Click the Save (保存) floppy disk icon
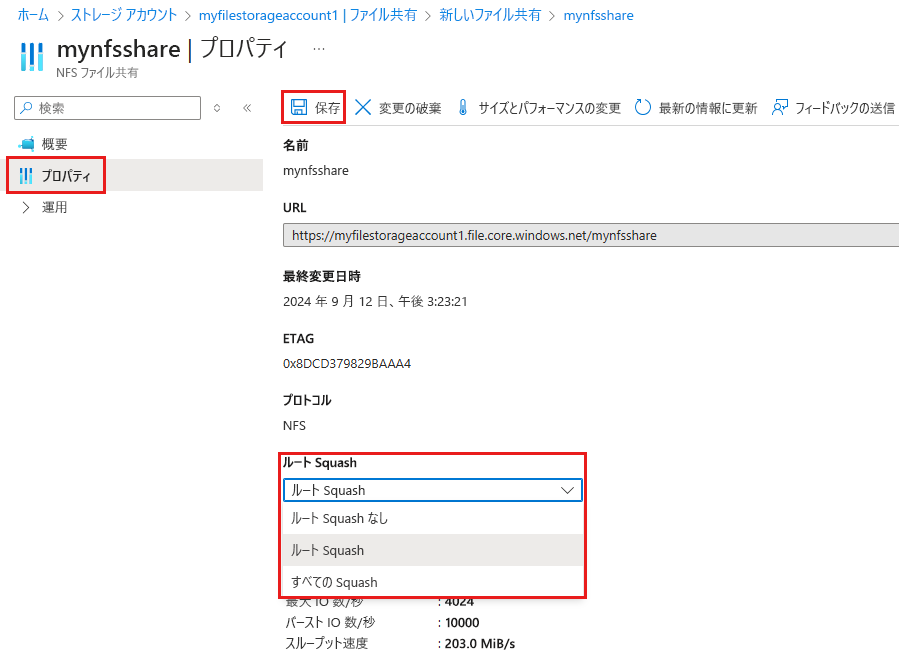Image resolution: width=899 pixels, height=669 pixels. tap(299, 107)
